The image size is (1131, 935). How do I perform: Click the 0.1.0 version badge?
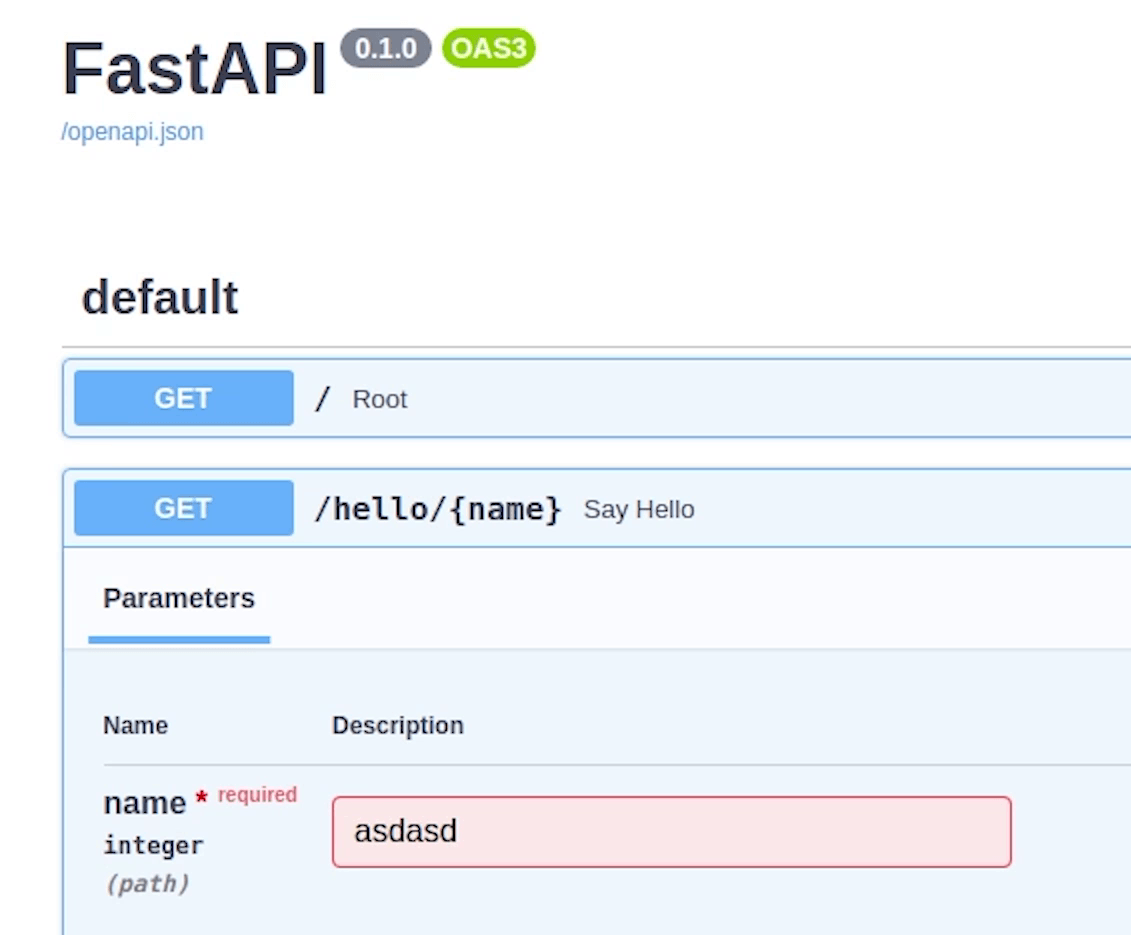386,48
